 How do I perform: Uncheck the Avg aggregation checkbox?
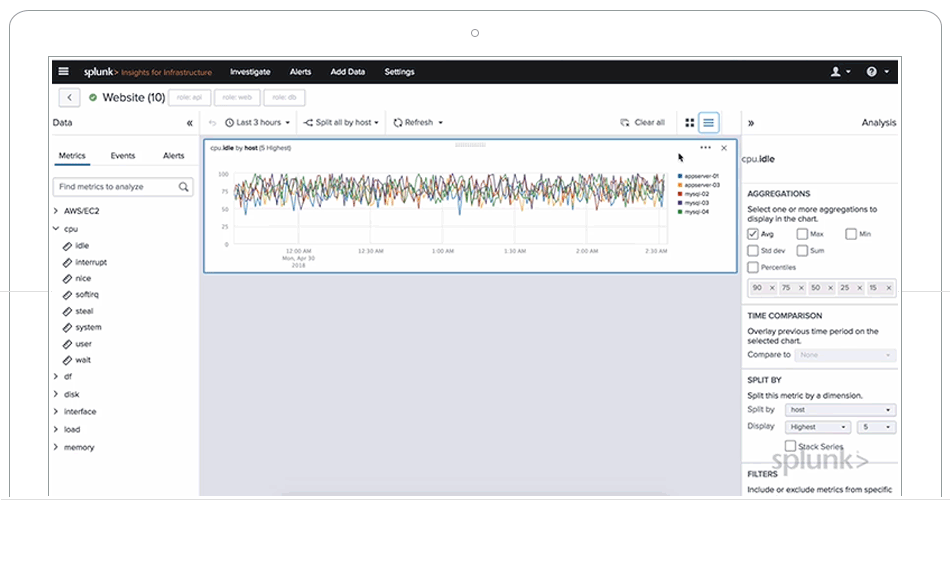(753, 234)
